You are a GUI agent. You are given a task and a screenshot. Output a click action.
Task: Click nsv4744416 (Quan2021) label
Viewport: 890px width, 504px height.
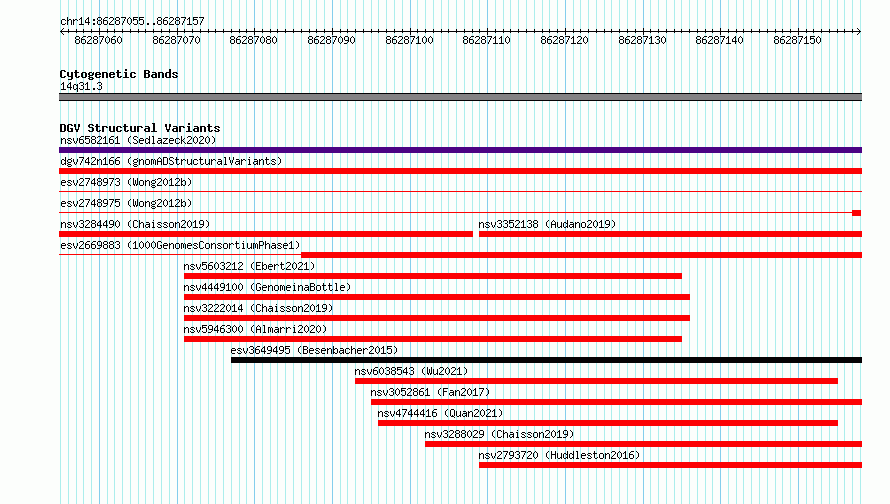[x=440, y=413]
